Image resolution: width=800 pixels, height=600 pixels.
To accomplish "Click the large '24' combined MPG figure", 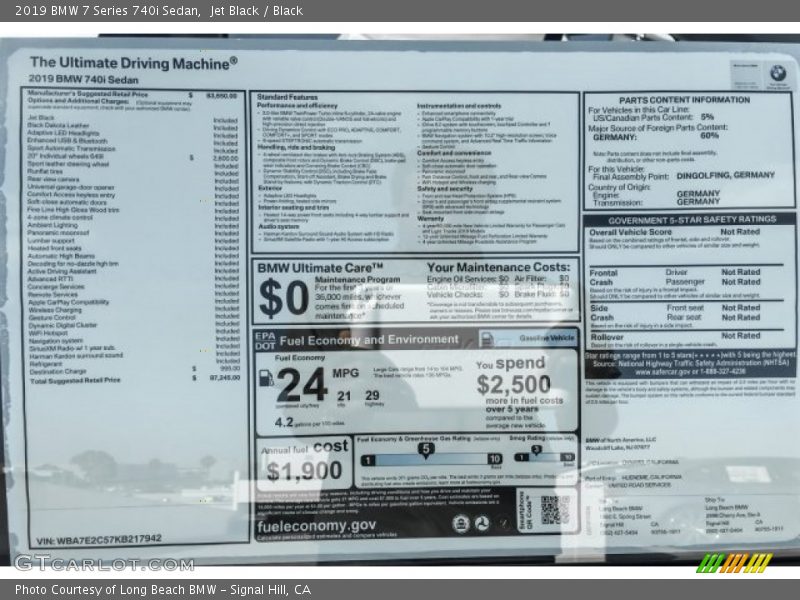I will tap(302, 385).
